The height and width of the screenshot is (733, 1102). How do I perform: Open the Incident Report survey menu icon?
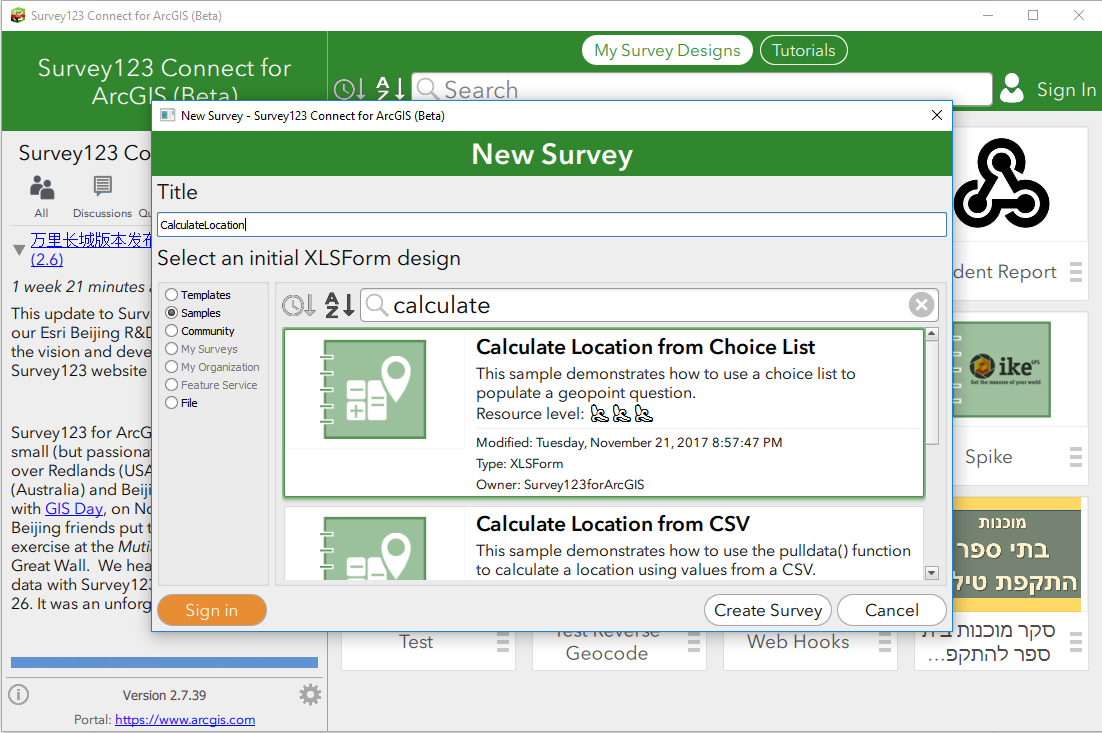point(1076,272)
